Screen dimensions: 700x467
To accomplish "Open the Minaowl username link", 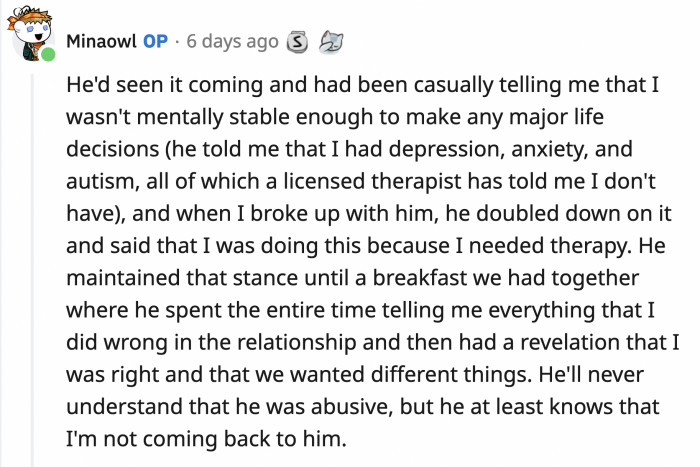I will [101, 42].
